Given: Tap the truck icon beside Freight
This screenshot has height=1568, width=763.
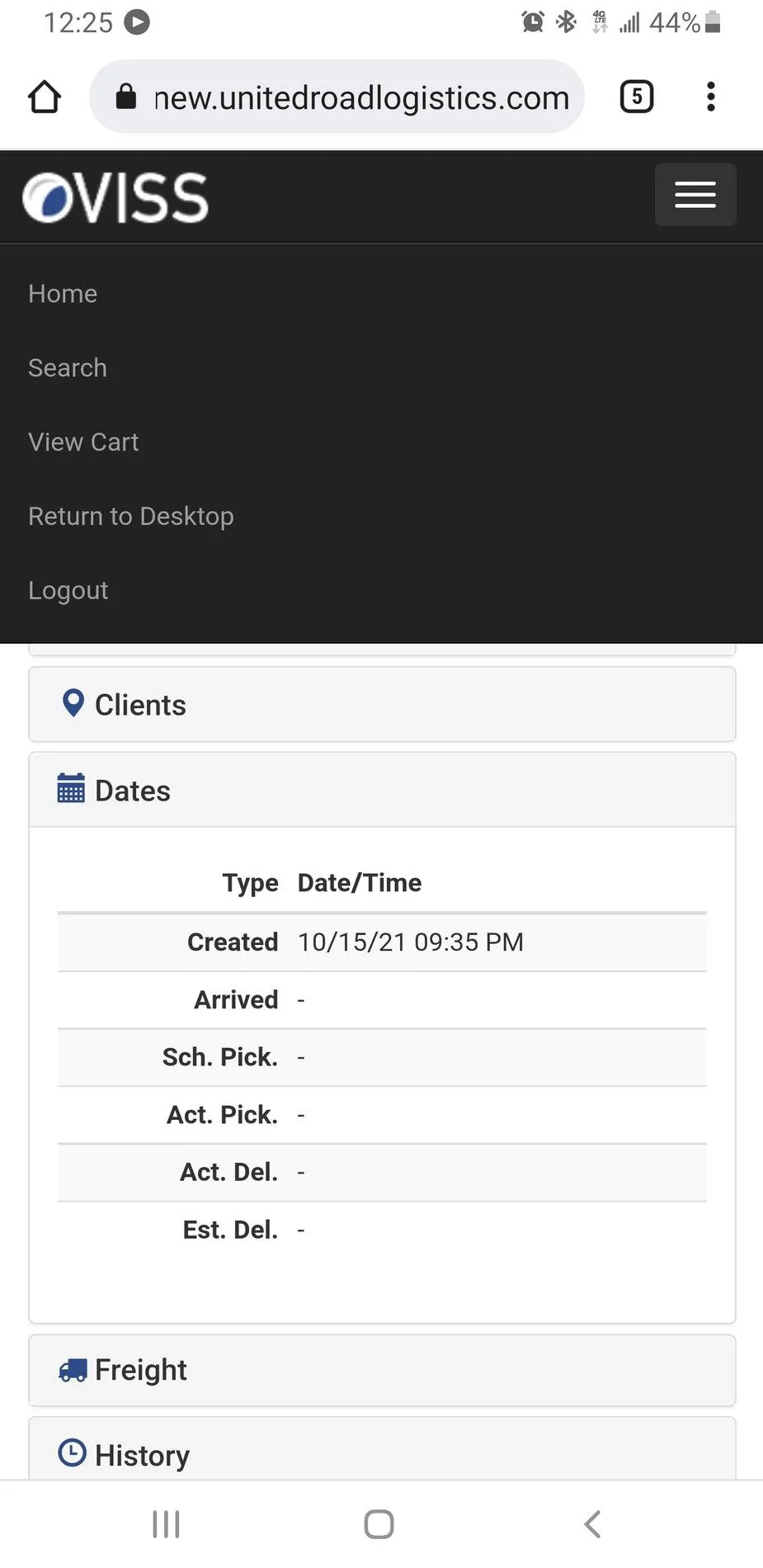Looking at the screenshot, I should click(73, 1371).
